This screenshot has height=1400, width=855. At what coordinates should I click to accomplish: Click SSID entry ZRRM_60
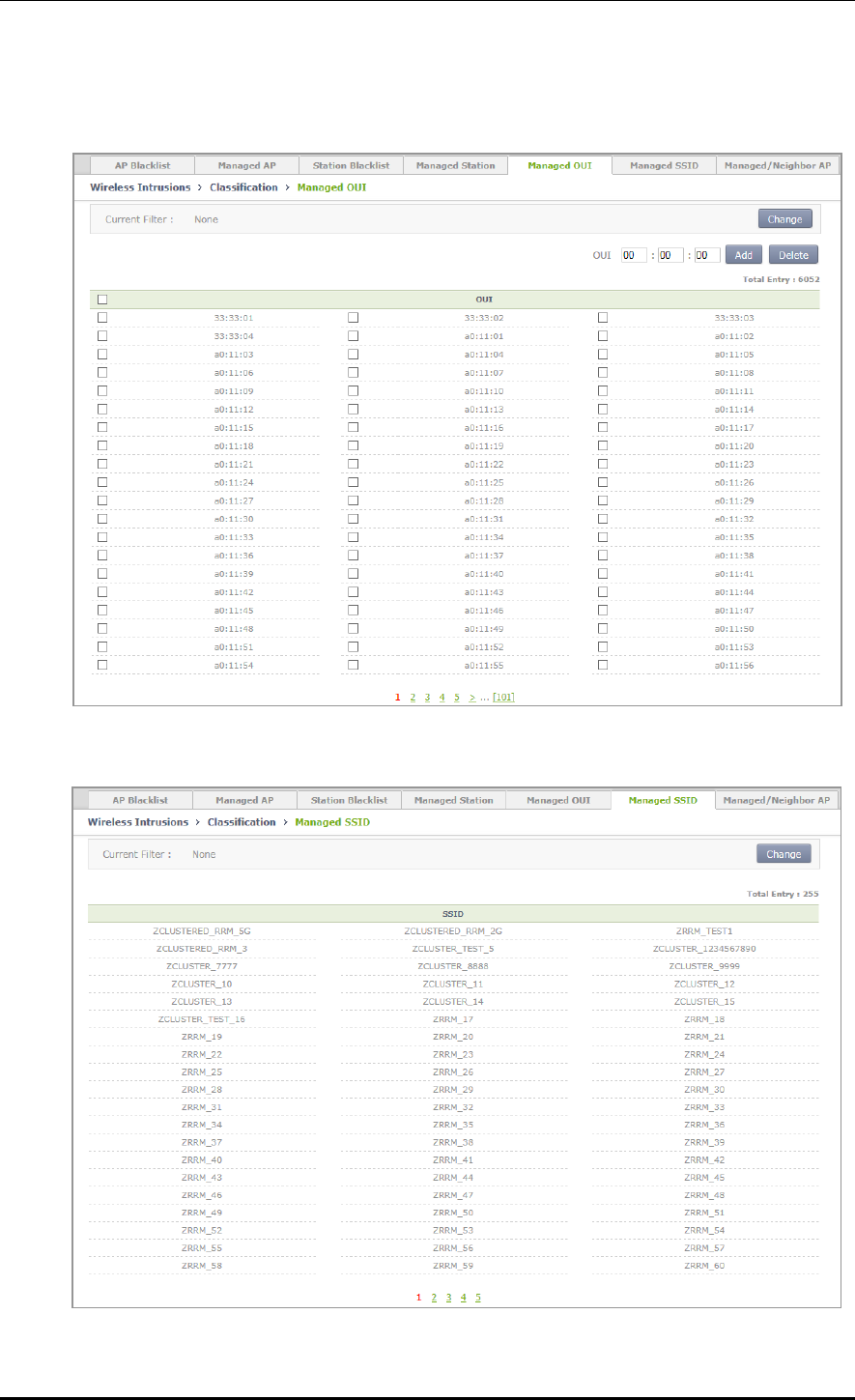click(704, 1266)
